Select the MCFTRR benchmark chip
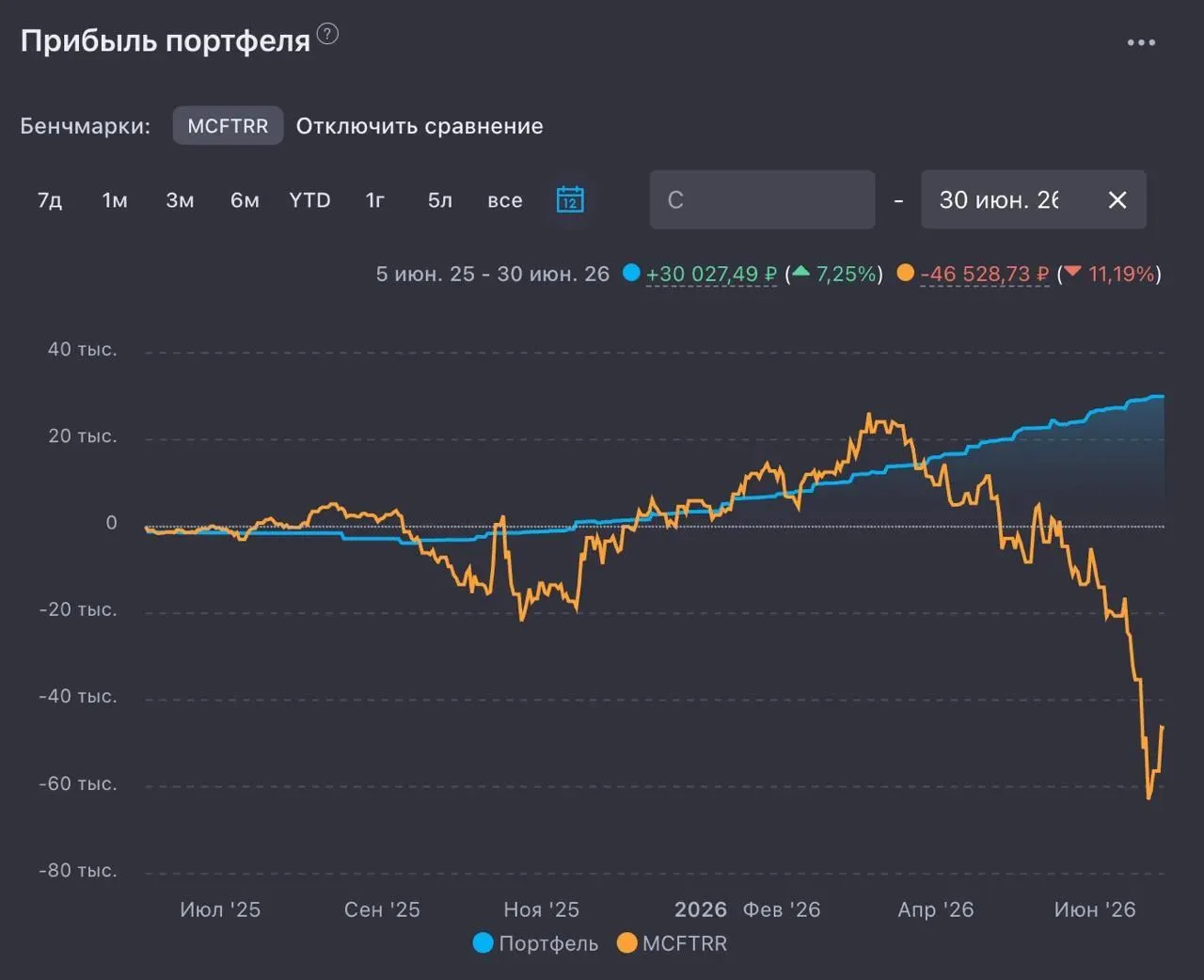The image size is (1204, 980). (x=228, y=125)
